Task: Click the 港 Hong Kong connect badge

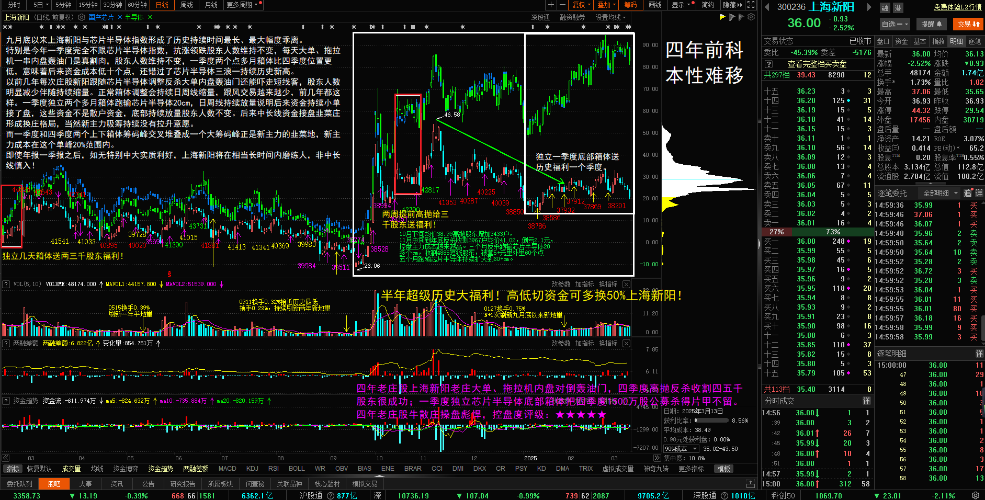Action: point(898,8)
